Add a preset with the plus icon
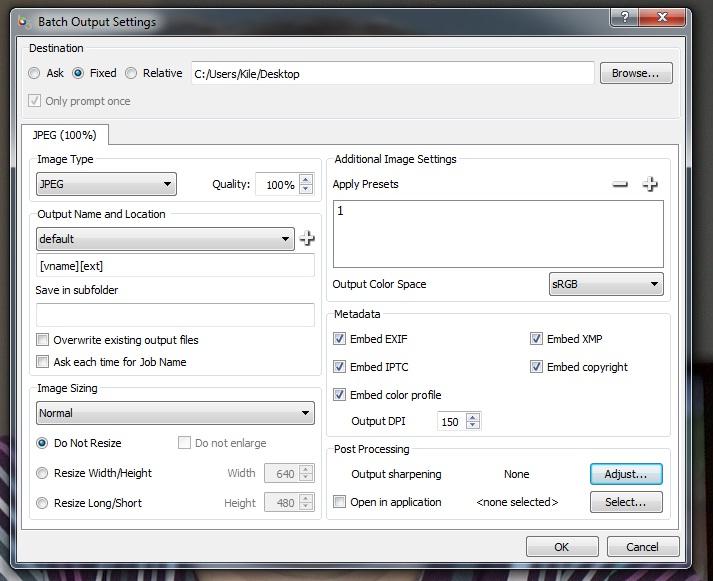Image resolution: width=714 pixels, height=581 pixels. pos(650,184)
